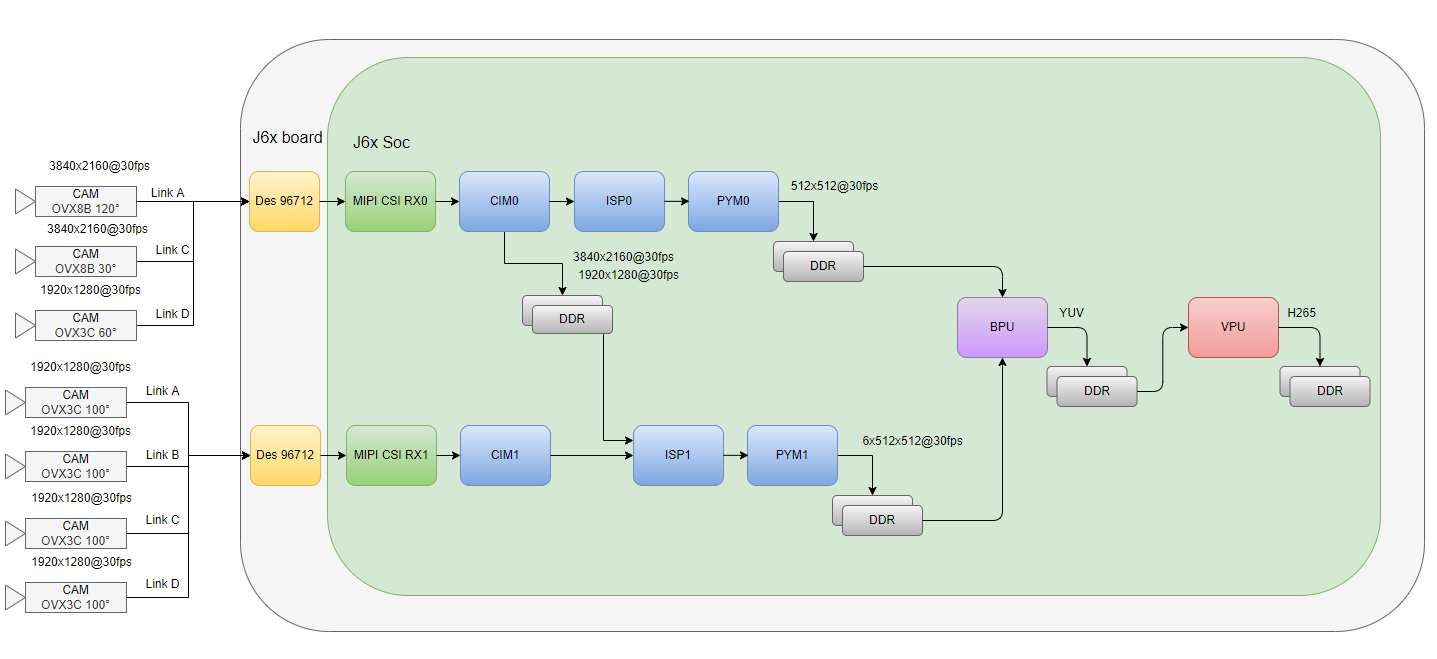Select the PYM0 block

(x=733, y=201)
